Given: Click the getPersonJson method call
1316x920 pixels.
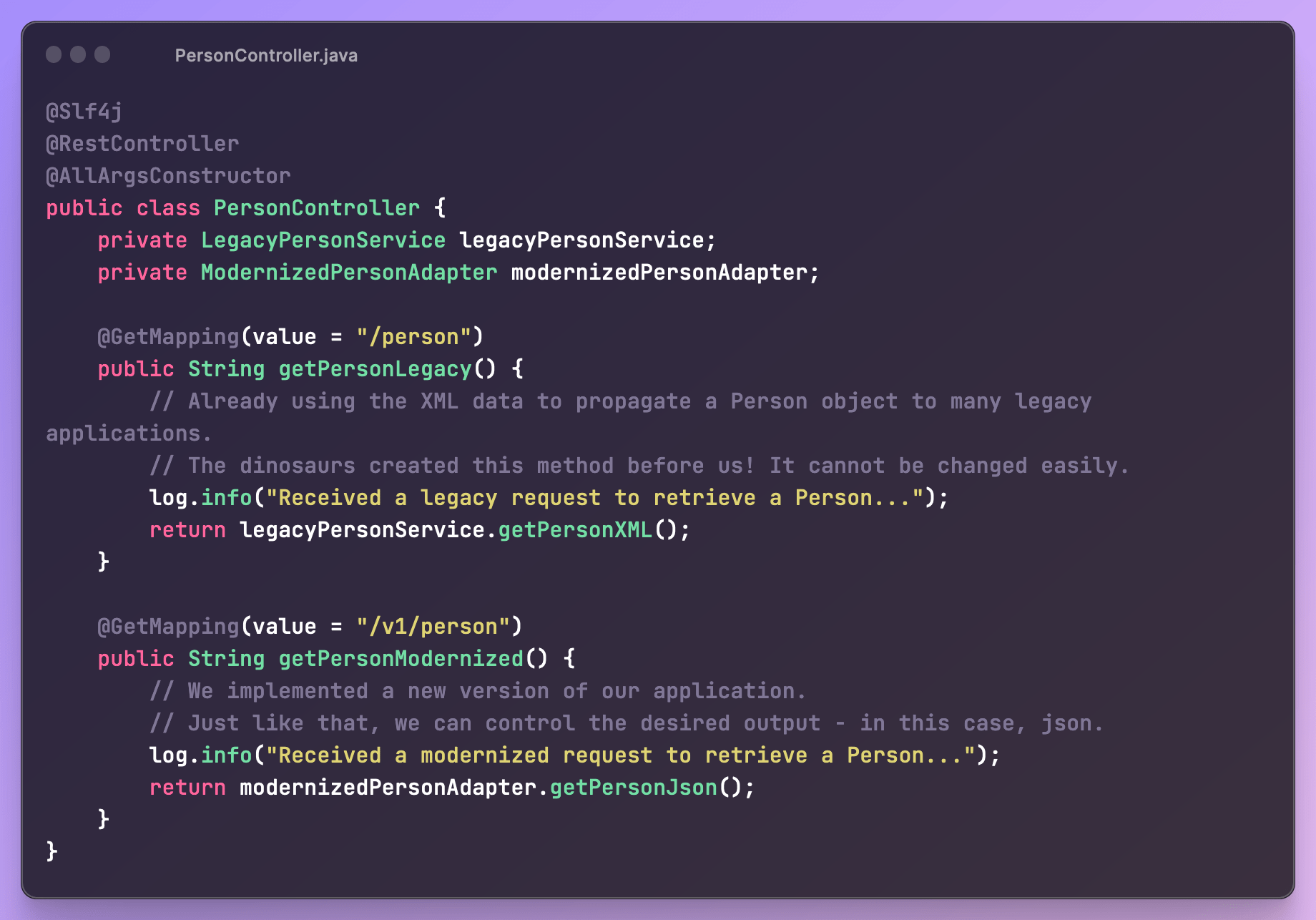Looking at the screenshot, I should (633, 788).
